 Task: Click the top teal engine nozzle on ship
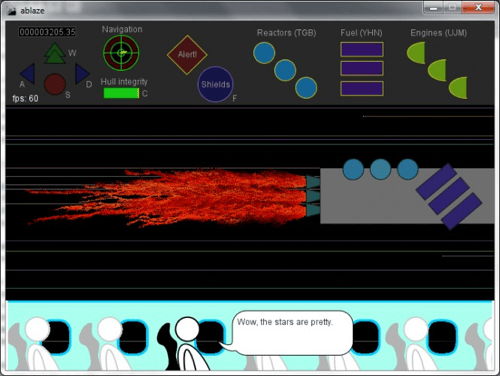[x=313, y=182]
